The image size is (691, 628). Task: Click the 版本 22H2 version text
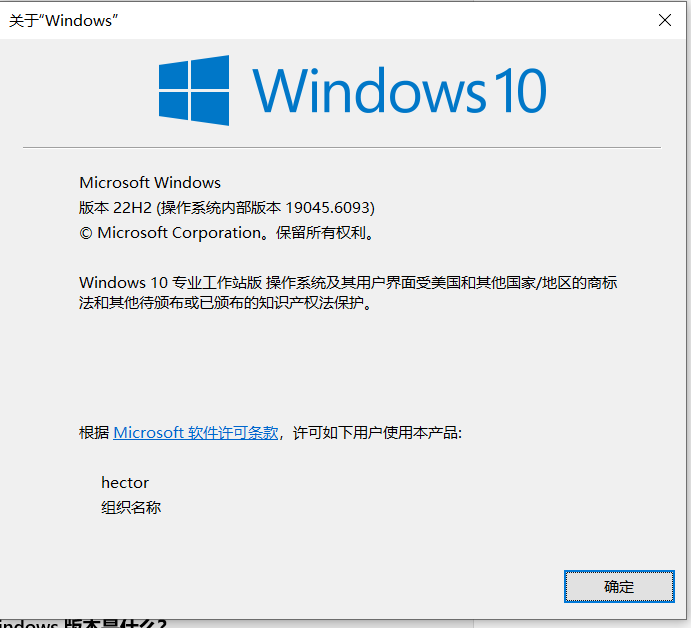click(115, 208)
